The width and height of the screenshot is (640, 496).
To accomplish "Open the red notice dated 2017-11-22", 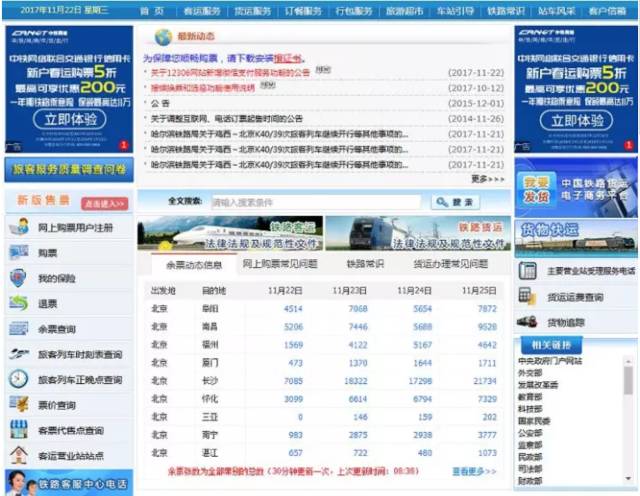I will tap(230, 73).
